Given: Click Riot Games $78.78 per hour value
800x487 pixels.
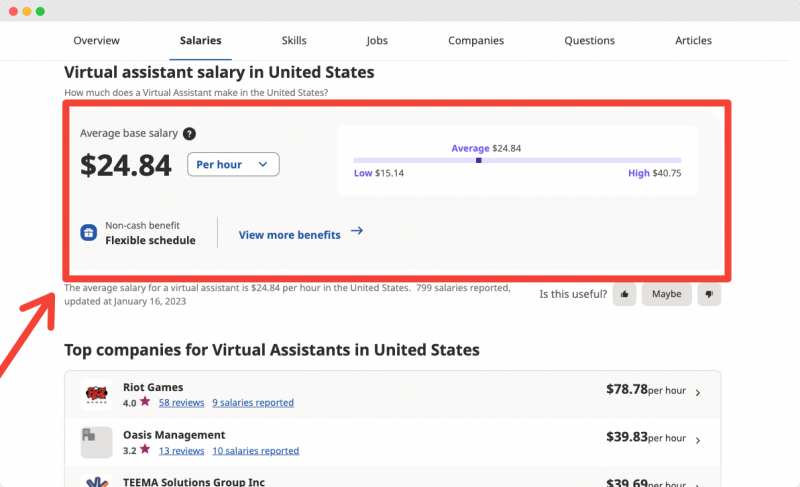Looking at the screenshot, I should point(646,390).
